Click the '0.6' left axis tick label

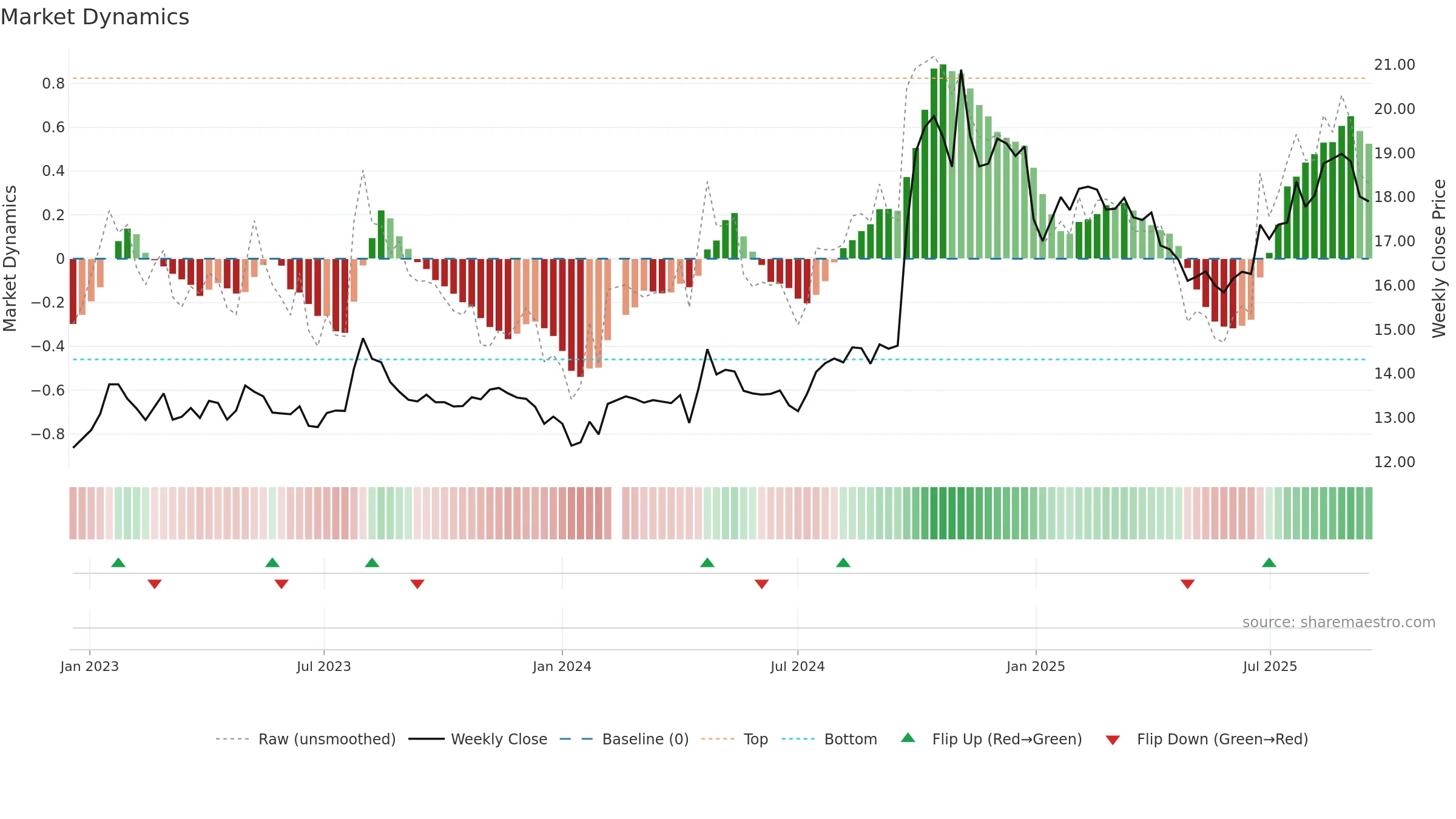(53, 127)
